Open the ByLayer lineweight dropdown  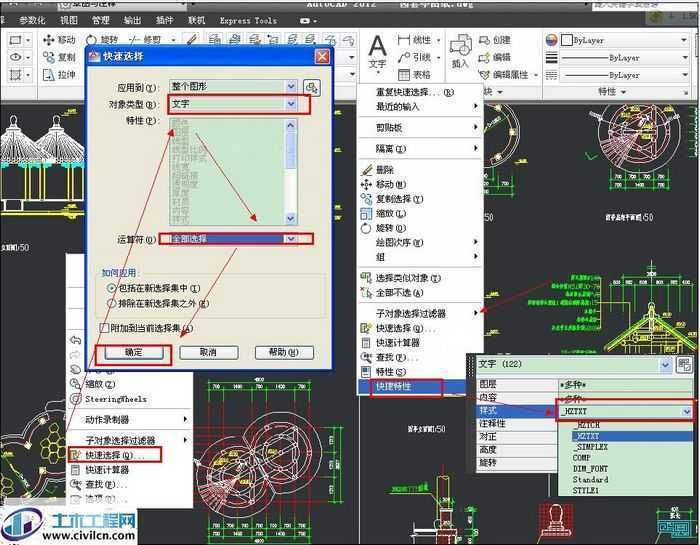pos(624,58)
